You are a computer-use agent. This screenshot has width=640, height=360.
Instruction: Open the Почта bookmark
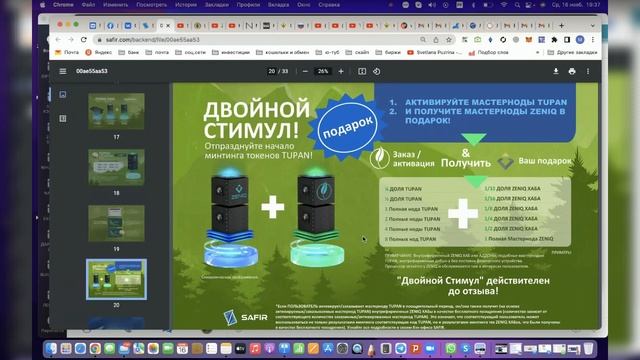67,52
